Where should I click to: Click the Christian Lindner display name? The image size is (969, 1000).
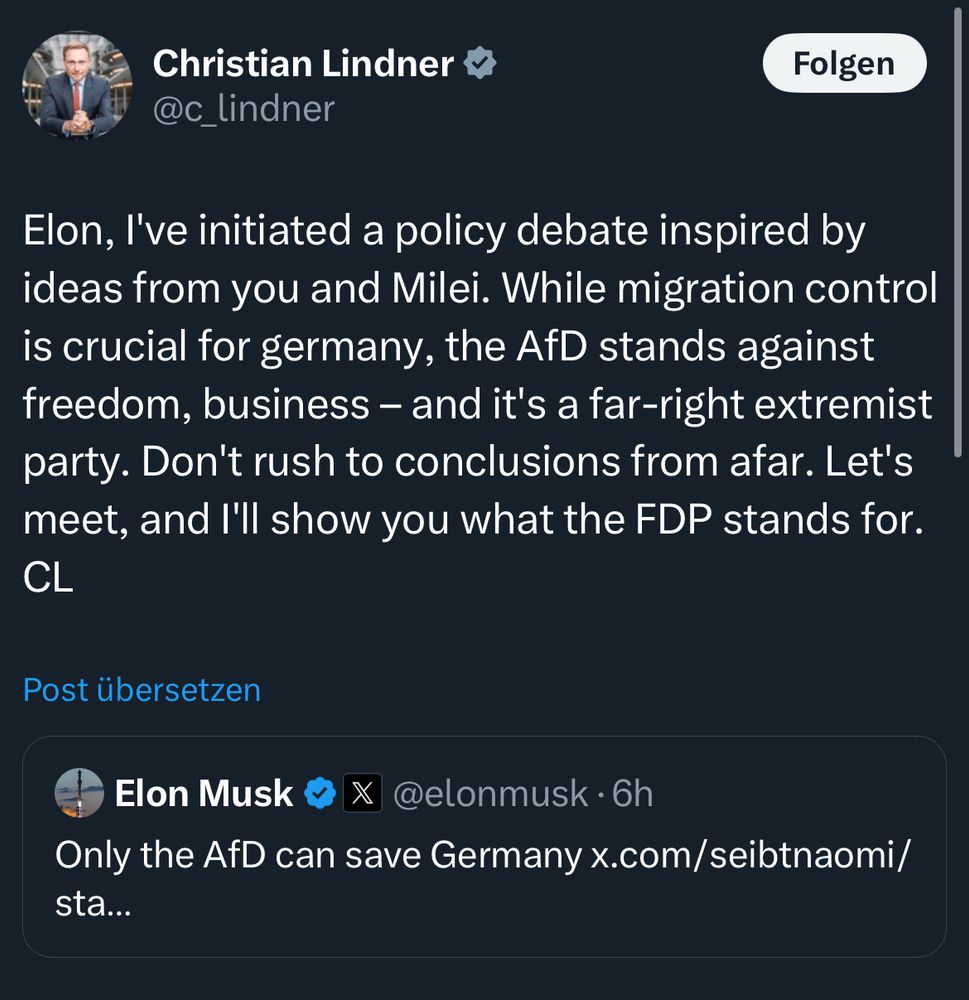click(303, 64)
